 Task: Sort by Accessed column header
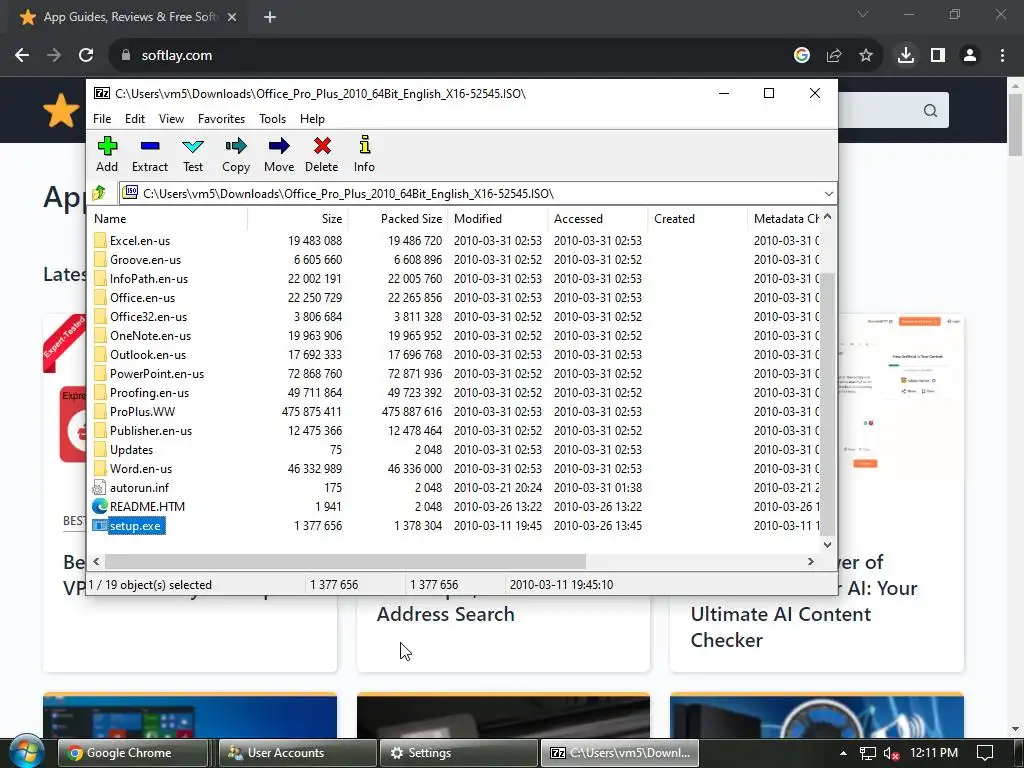598,219
